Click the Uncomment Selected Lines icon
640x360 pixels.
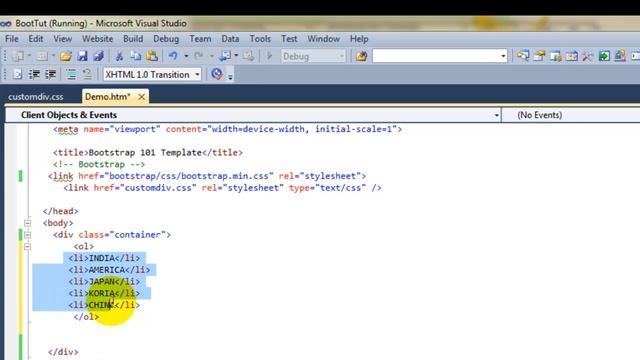87,74
